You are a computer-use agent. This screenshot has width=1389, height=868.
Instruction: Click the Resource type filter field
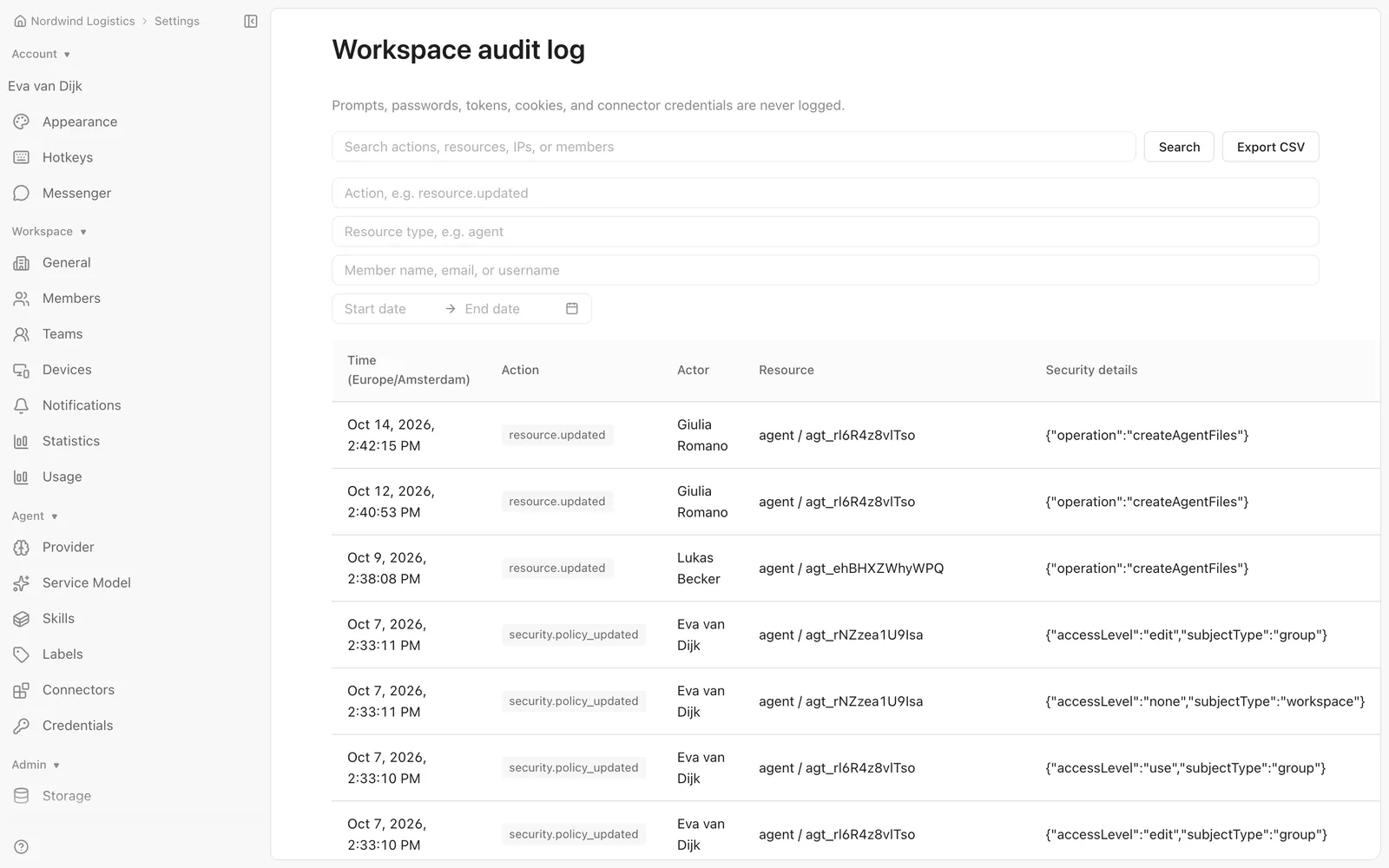coord(826,232)
